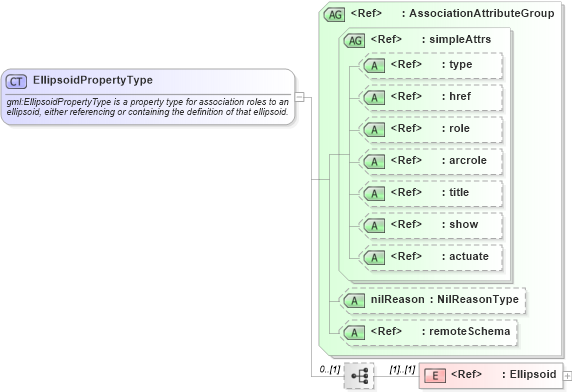Image resolution: width=572 pixels, height=392 pixels.
Task: Click the A icon next to title
Action: 374,194
